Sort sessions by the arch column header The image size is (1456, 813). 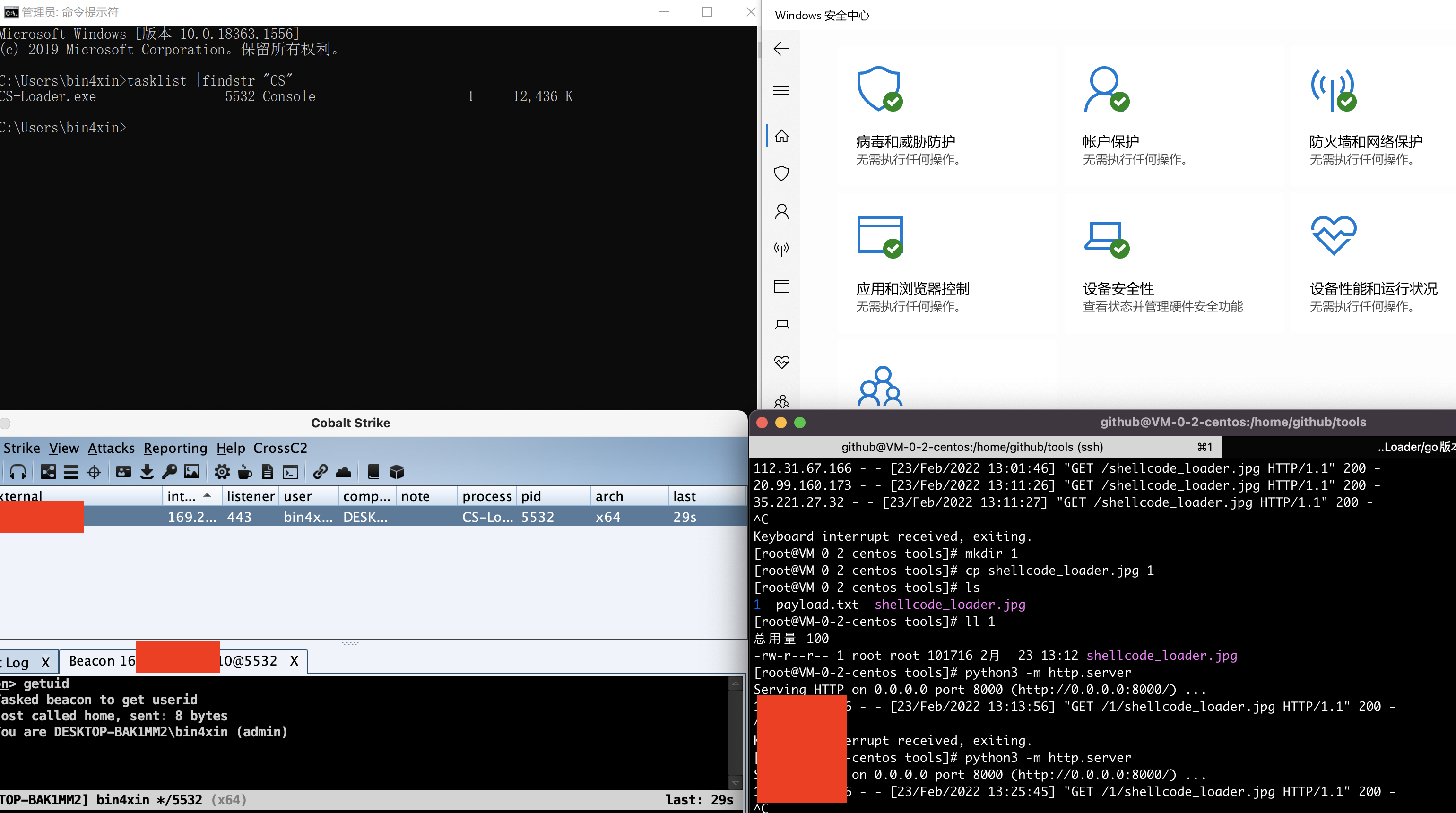[629, 496]
